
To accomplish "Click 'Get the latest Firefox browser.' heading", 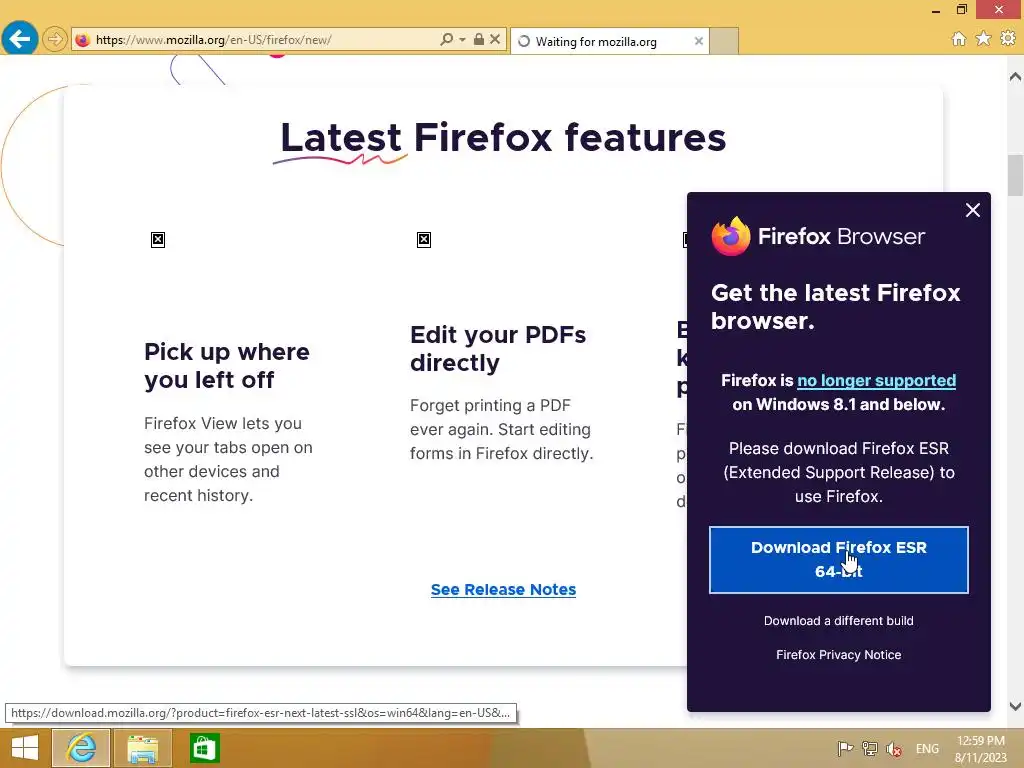I will tap(835, 306).
